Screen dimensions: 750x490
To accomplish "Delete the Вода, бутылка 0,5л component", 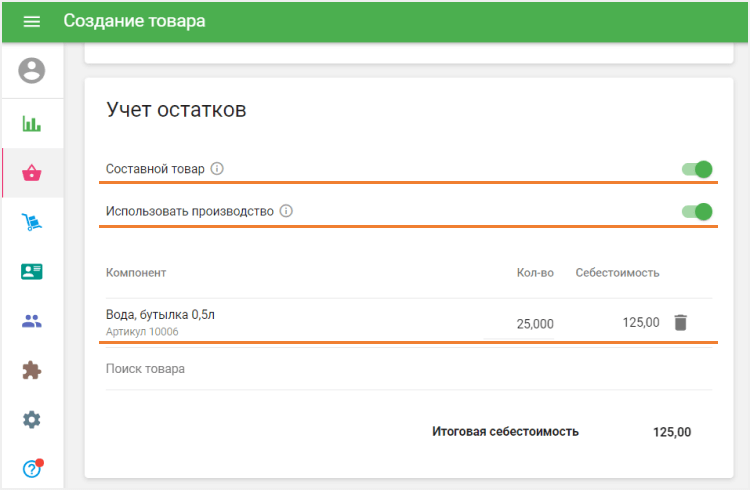I will 681,323.
